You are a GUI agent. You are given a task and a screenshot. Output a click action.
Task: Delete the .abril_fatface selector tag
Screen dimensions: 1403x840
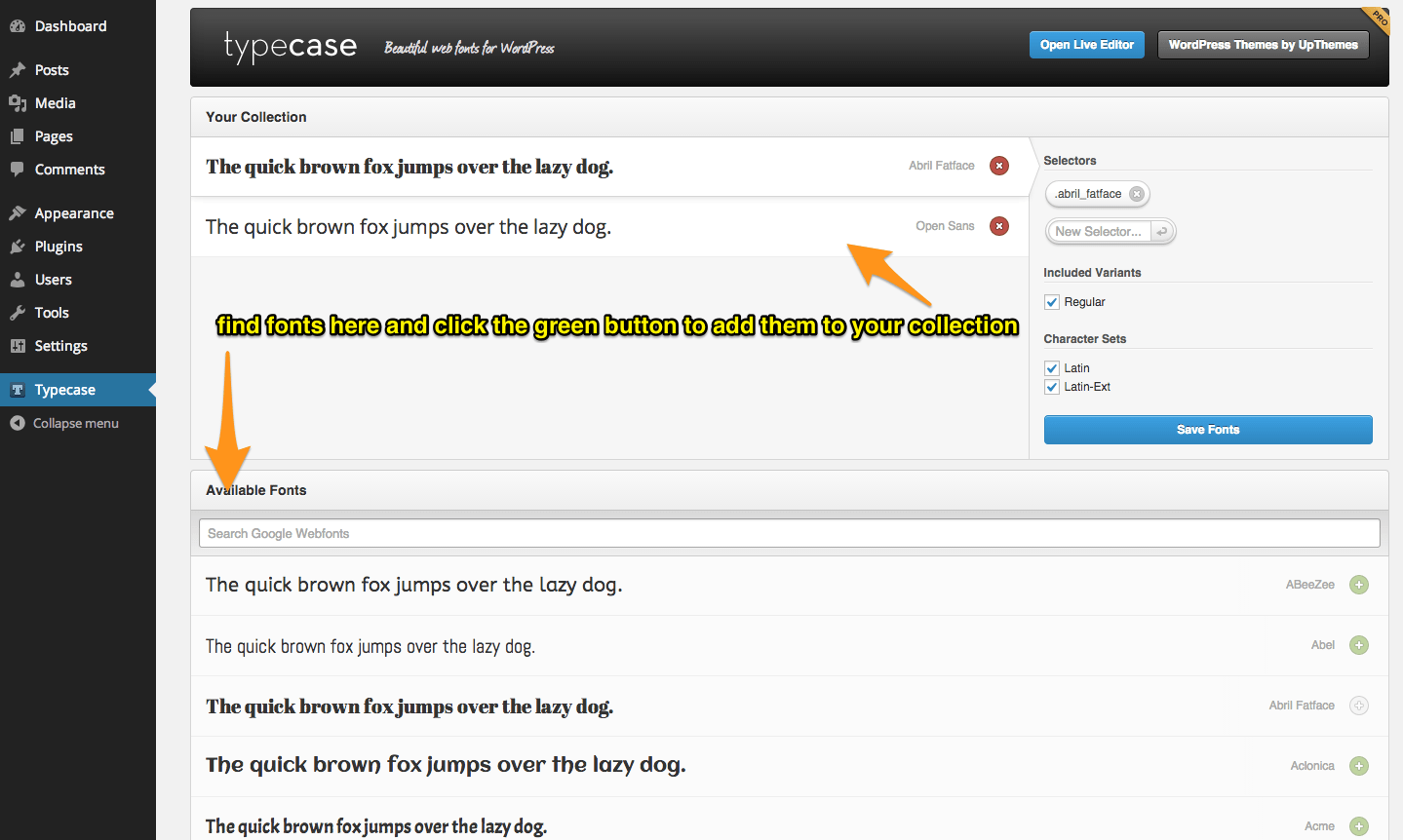pyautogui.click(x=1137, y=193)
